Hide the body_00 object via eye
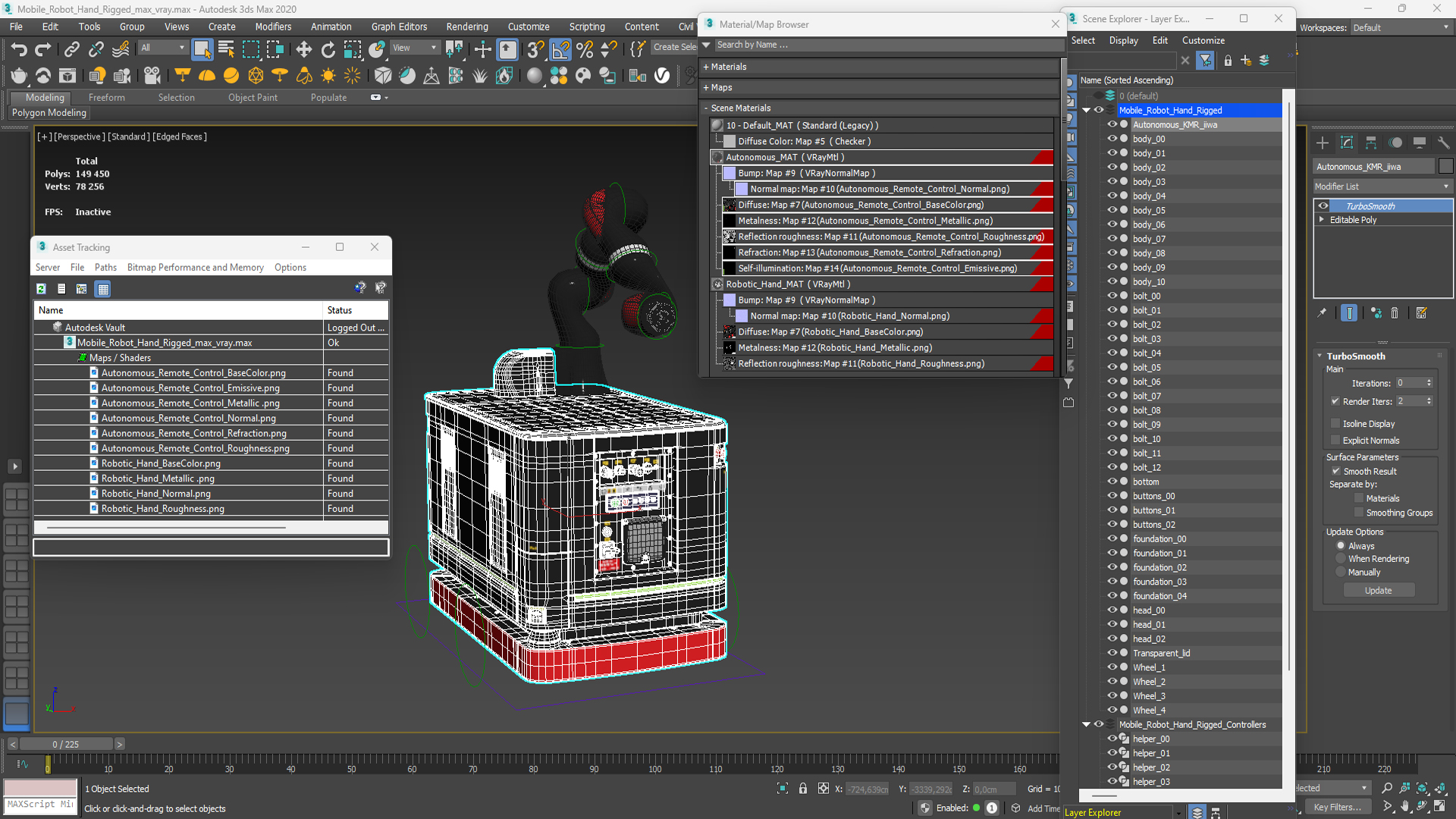This screenshot has height=819, width=1456. point(1112,139)
